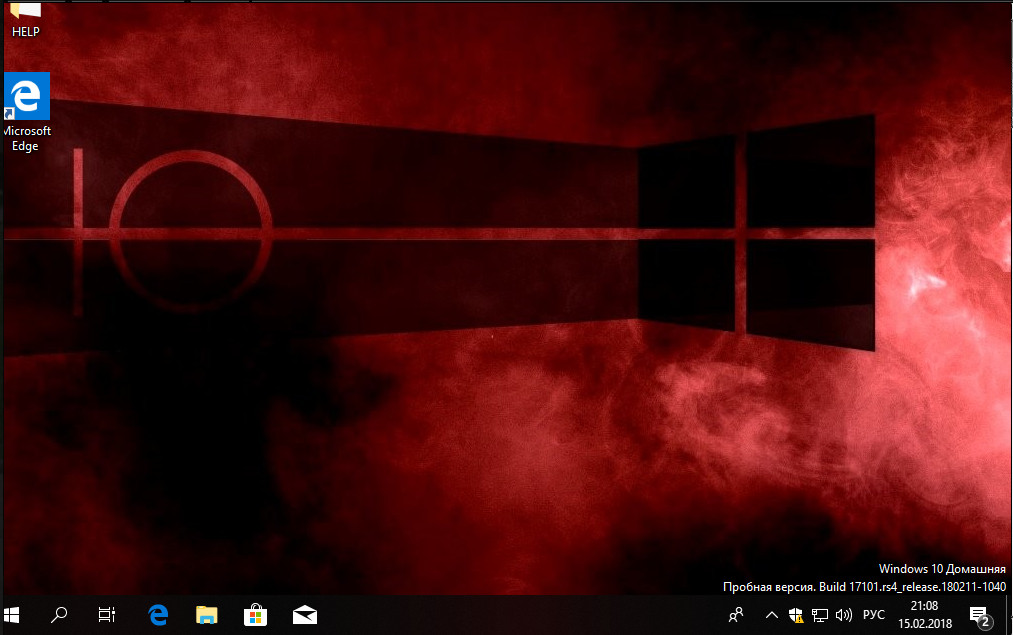The height and width of the screenshot is (635, 1013).
Task: Select Microsoft Edge desktop shortcut
Action: [26, 112]
